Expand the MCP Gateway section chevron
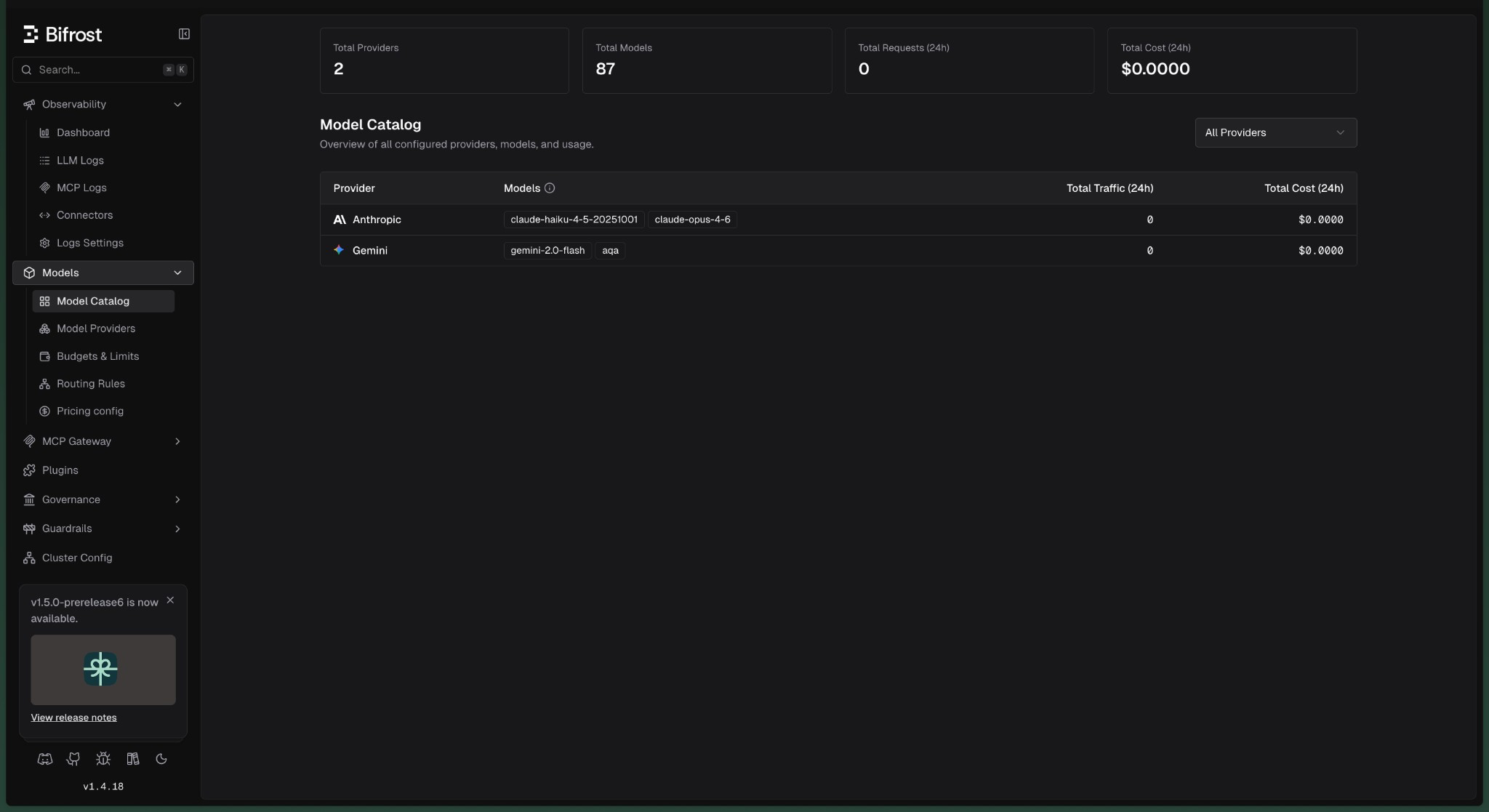Image resolution: width=1489 pixels, height=812 pixels. pos(177,441)
